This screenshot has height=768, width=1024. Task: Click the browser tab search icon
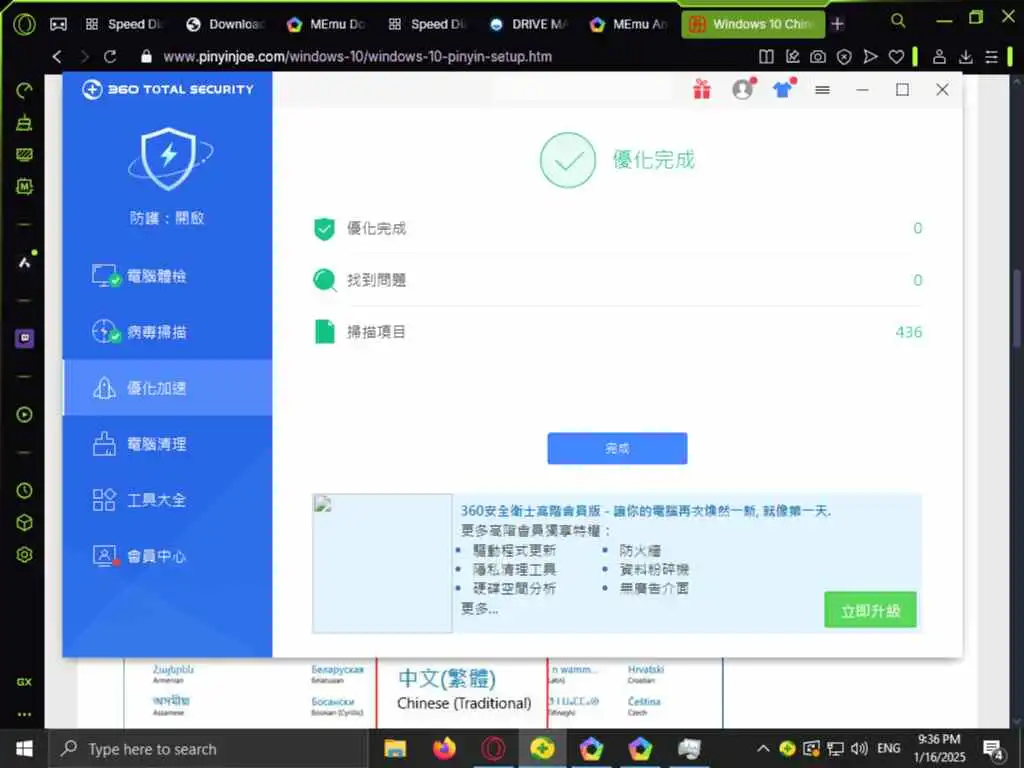coord(899,21)
